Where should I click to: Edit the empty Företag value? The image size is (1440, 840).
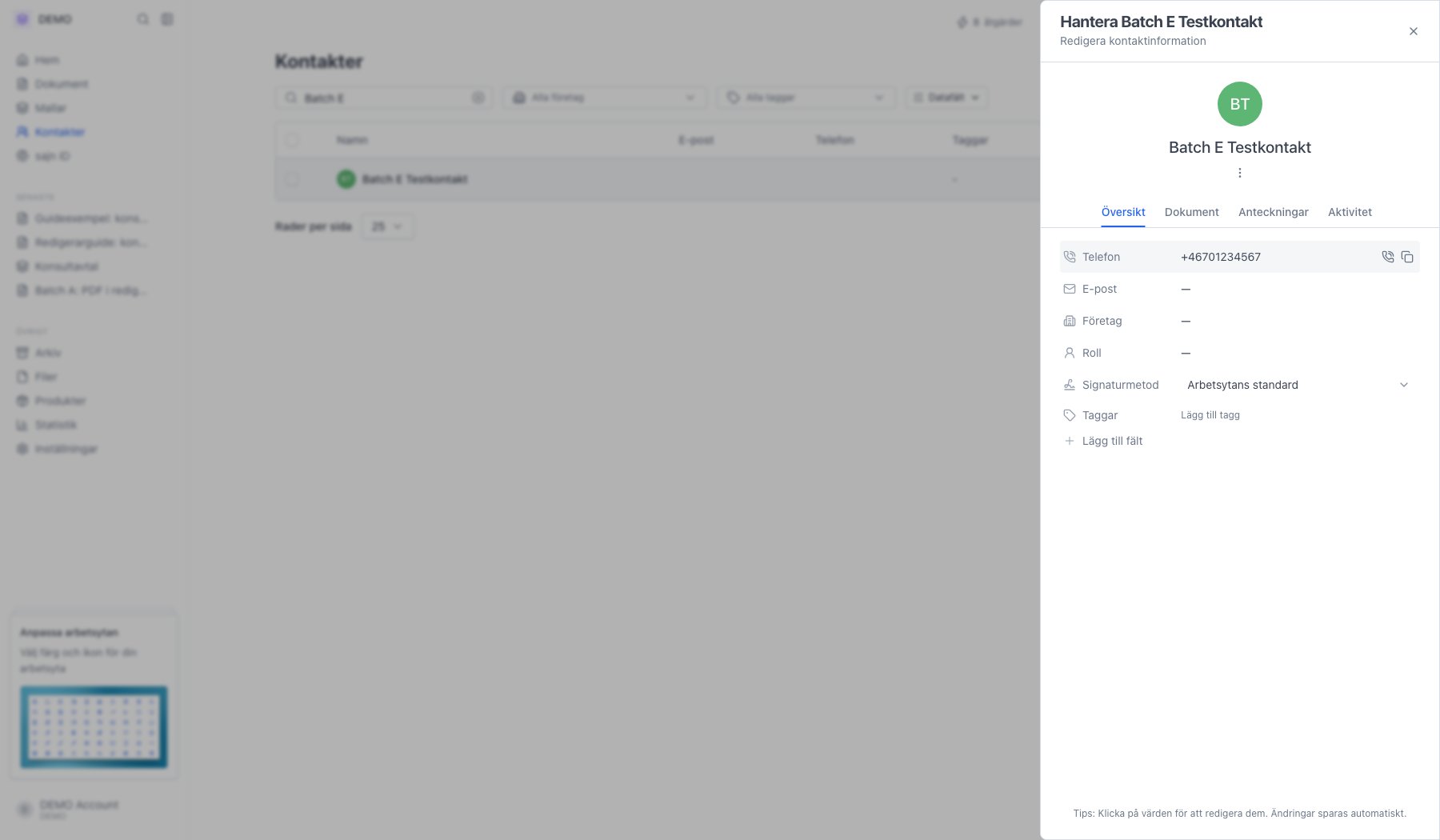click(1186, 321)
